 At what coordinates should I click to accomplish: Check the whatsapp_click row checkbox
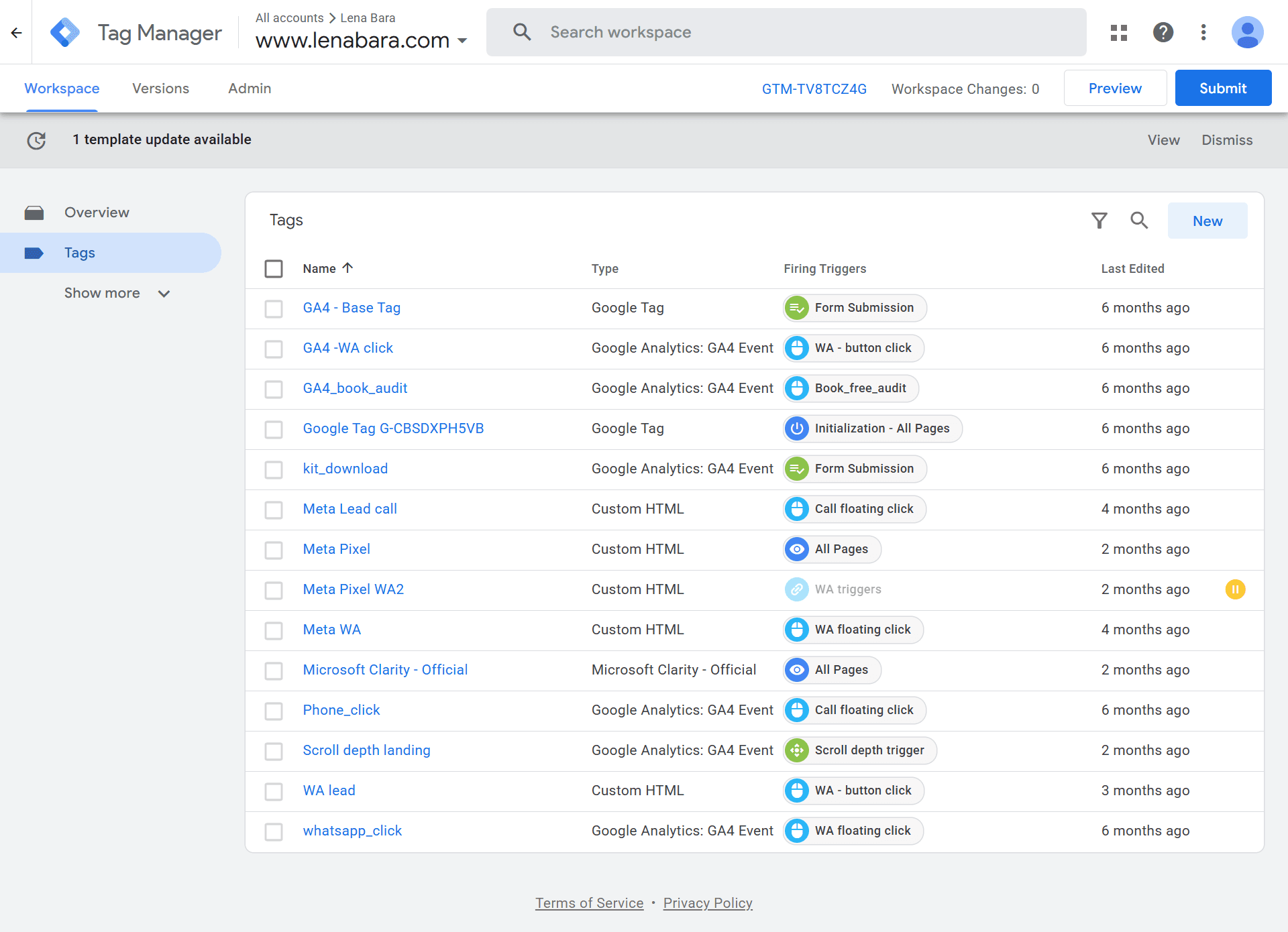pyautogui.click(x=274, y=831)
